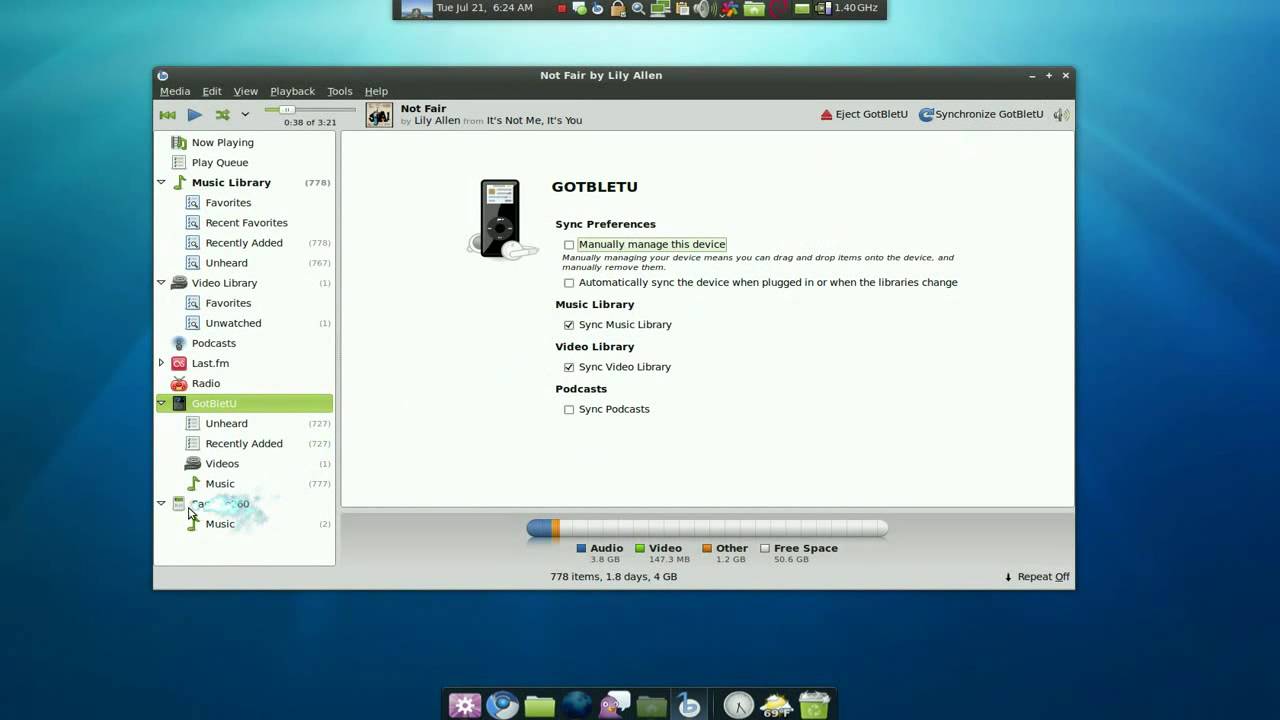Expand the Last.fm tree
The width and height of the screenshot is (1280, 720).
[x=161, y=363]
